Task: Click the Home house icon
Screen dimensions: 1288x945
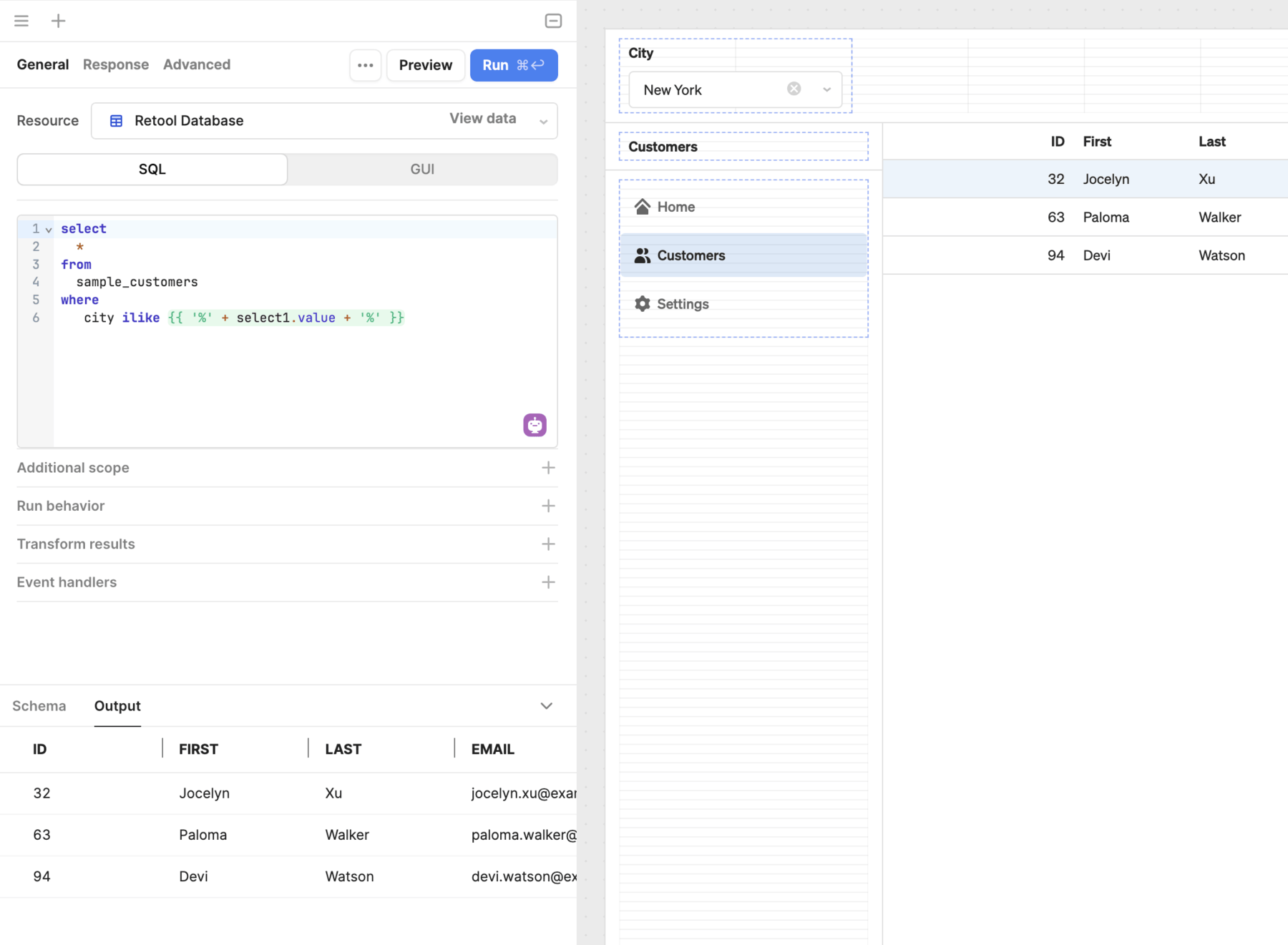Action: [642, 207]
